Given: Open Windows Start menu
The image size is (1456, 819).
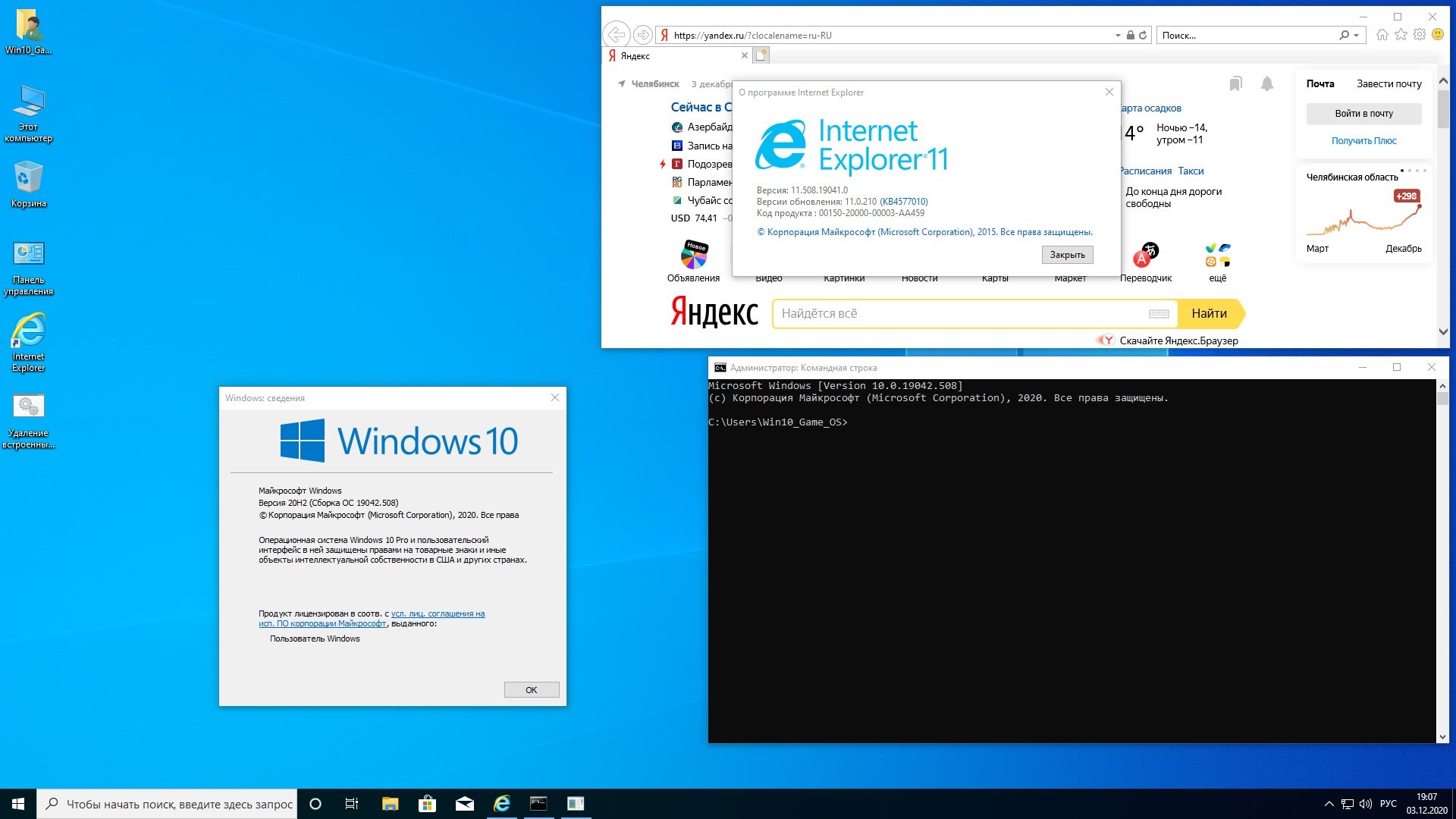Looking at the screenshot, I should (x=18, y=804).
